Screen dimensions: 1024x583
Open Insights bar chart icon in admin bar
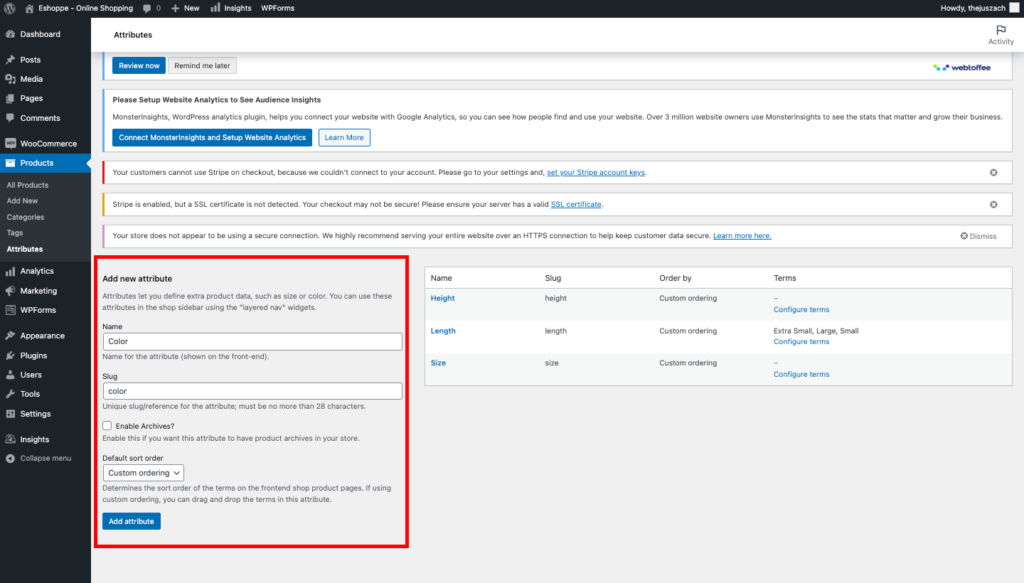(x=215, y=8)
